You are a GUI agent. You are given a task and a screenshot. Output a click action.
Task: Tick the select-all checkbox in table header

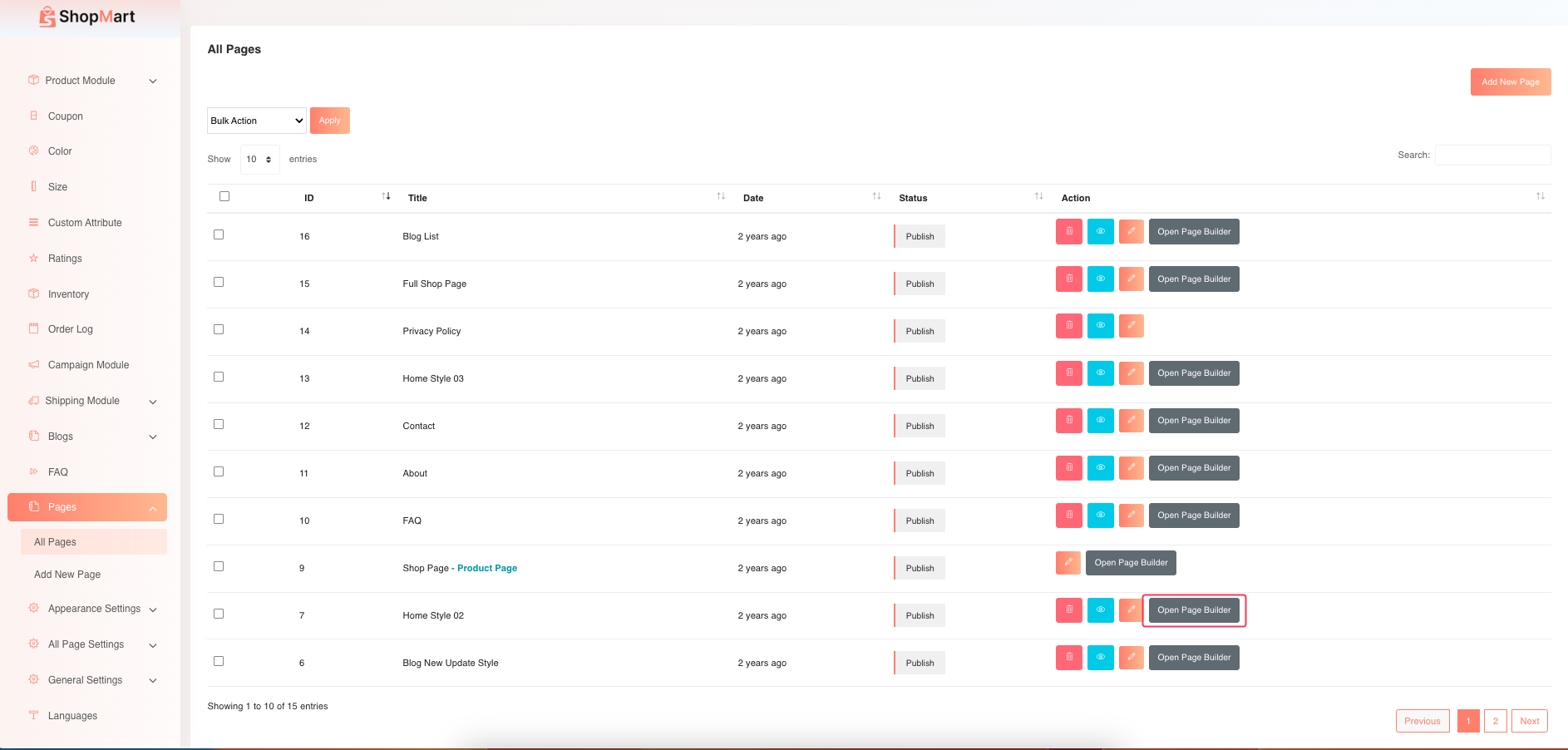224,197
